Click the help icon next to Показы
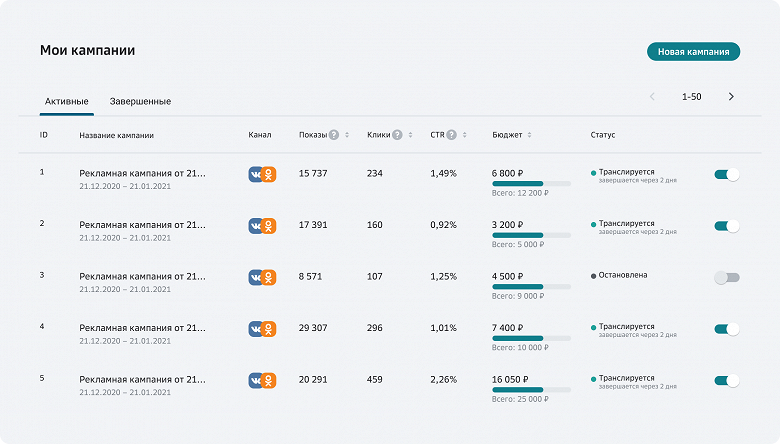This screenshot has height=444, width=780. (334, 135)
